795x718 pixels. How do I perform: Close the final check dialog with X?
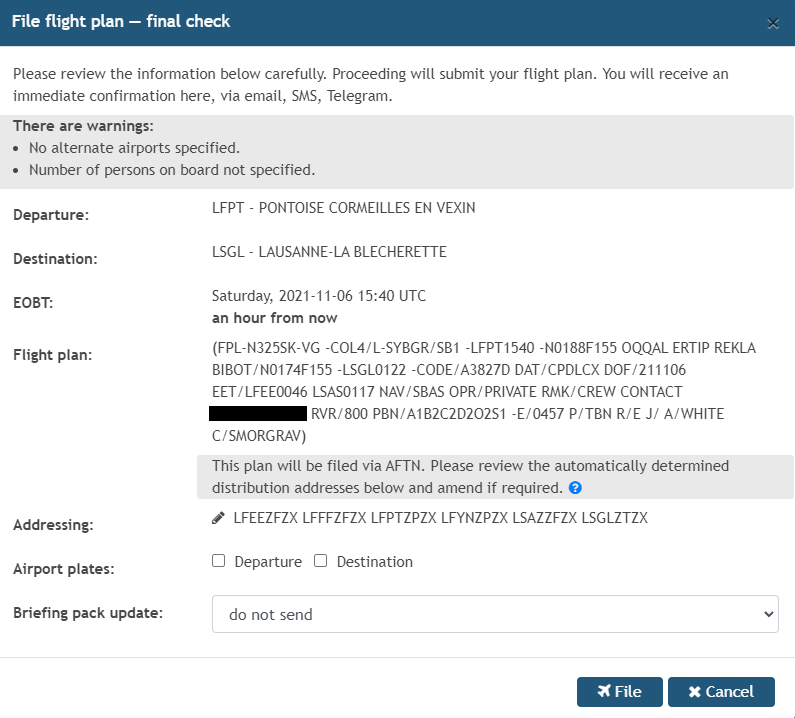[x=772, y=24]
